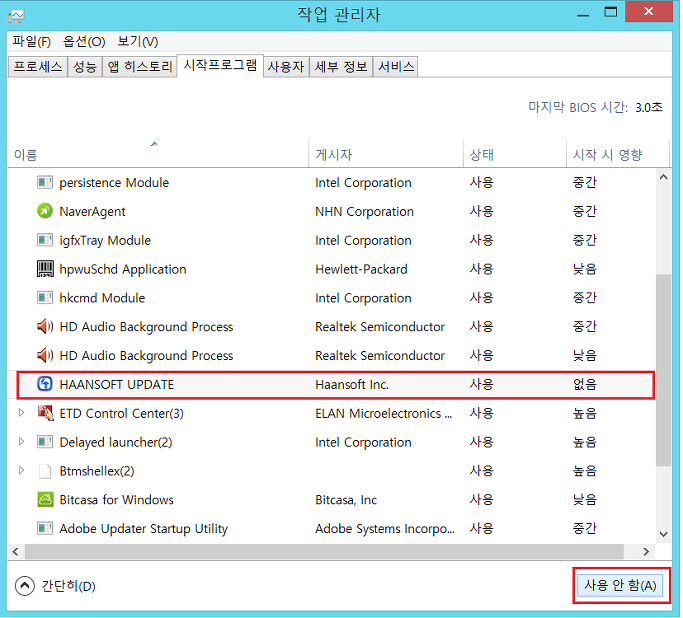Switch to the 서비스 tab
The image size is (683, 618).
click(x=396, y=67)
